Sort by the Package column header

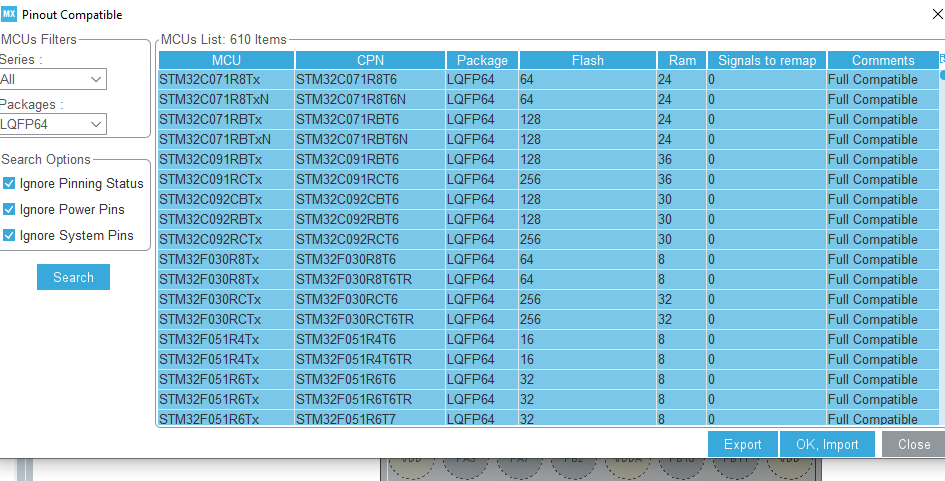click(482, 60)
